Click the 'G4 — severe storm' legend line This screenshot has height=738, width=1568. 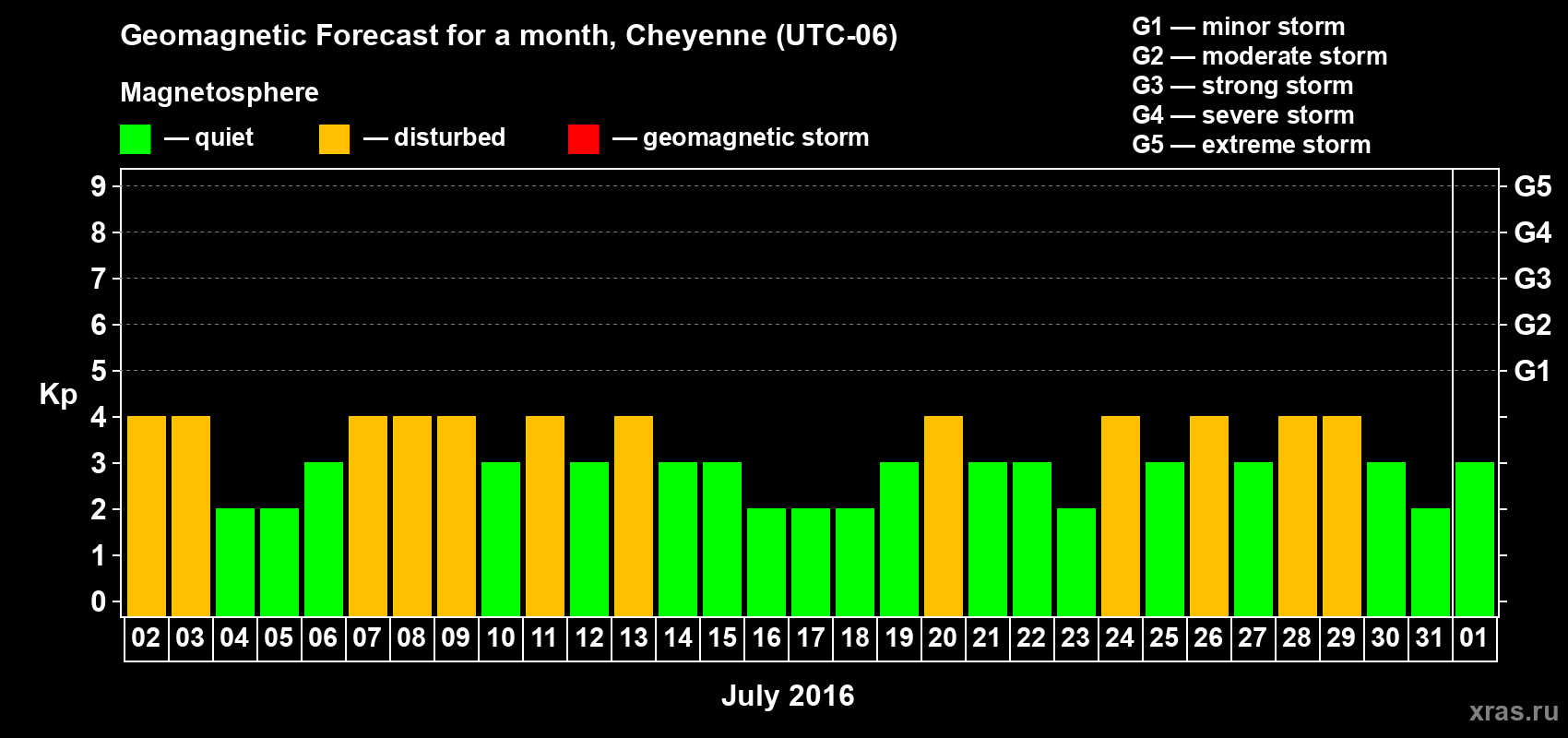[1242, 115]
